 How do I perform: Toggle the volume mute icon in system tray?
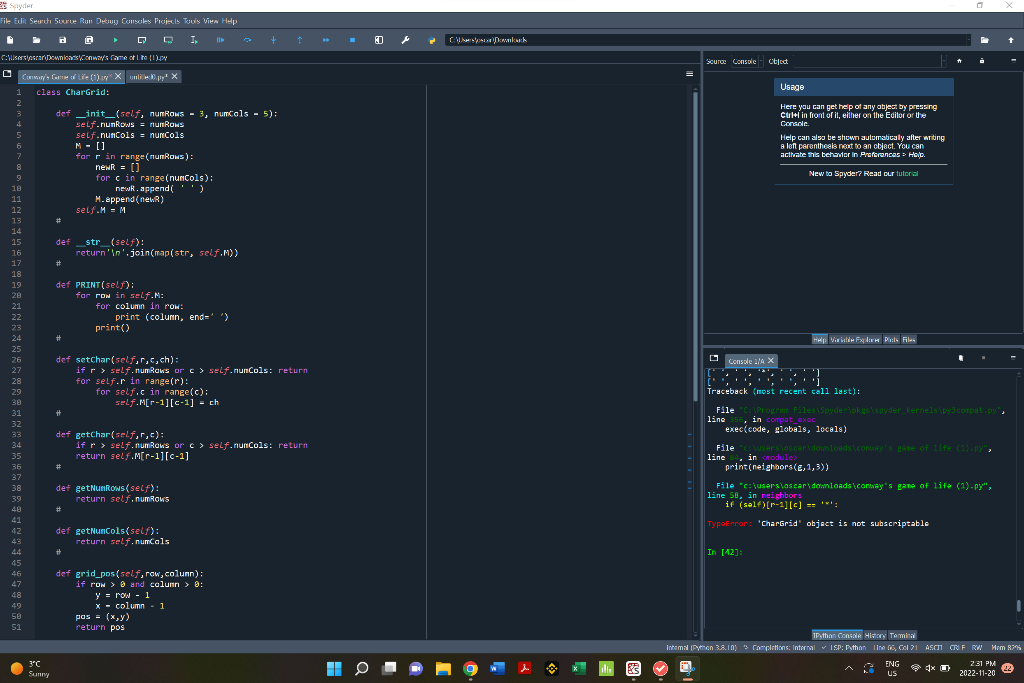929,669
